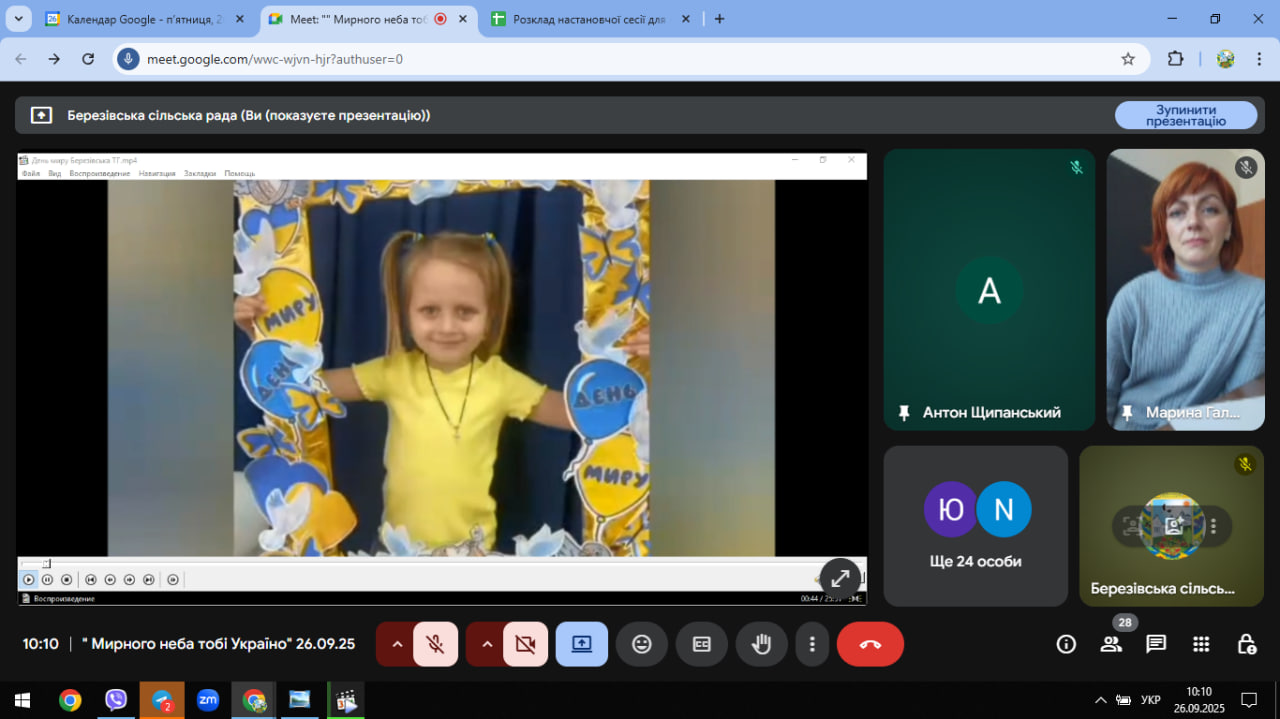
Task: Open the in-call chat panel
Action: coord(1156,644)
